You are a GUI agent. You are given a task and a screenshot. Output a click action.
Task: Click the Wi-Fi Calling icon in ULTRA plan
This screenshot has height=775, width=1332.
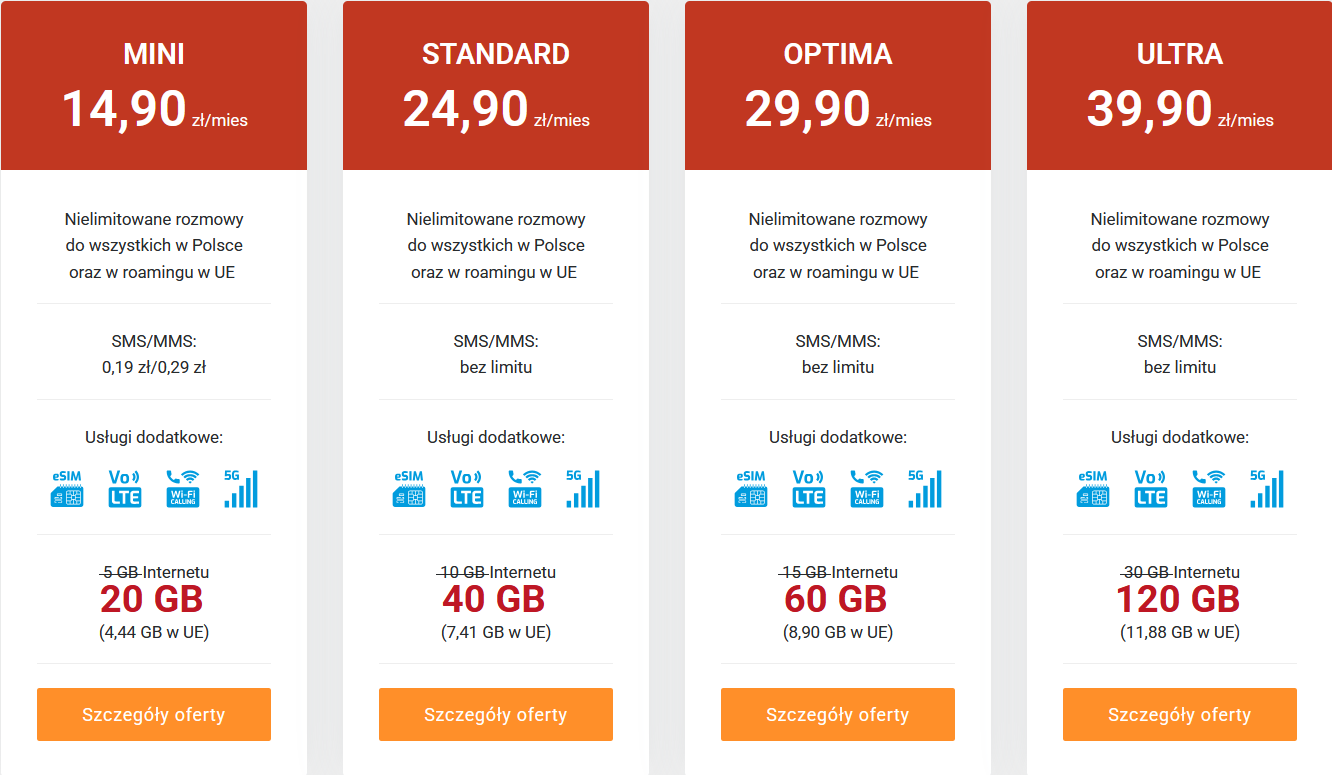click(x=1209, y=489)
